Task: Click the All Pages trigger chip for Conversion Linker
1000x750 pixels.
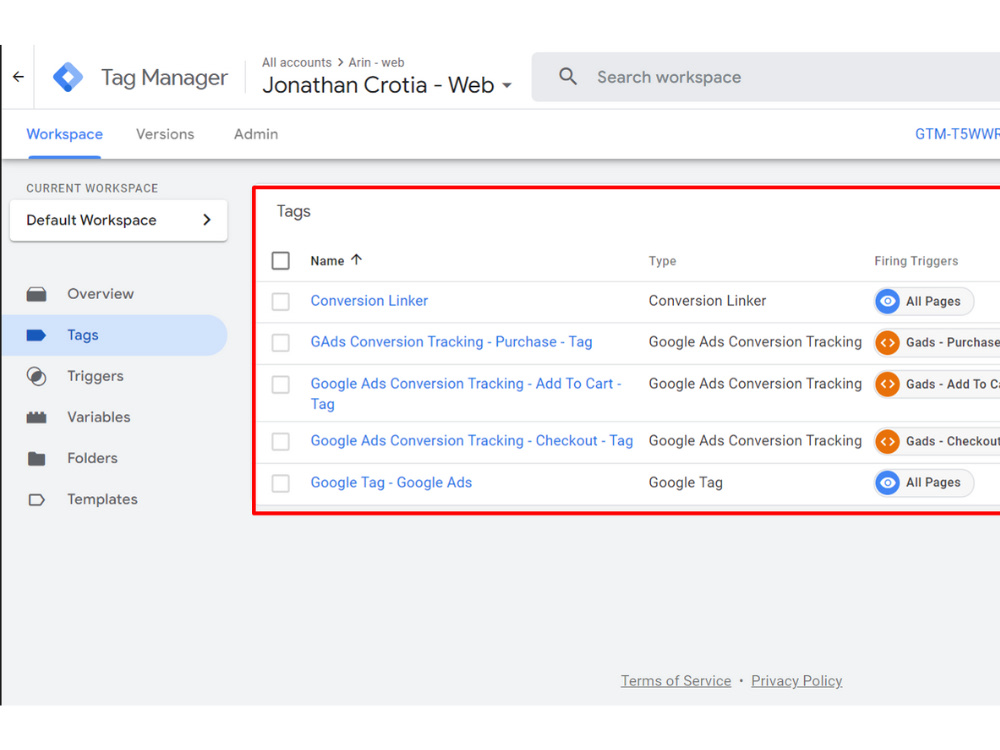Action: coord(923,301)
